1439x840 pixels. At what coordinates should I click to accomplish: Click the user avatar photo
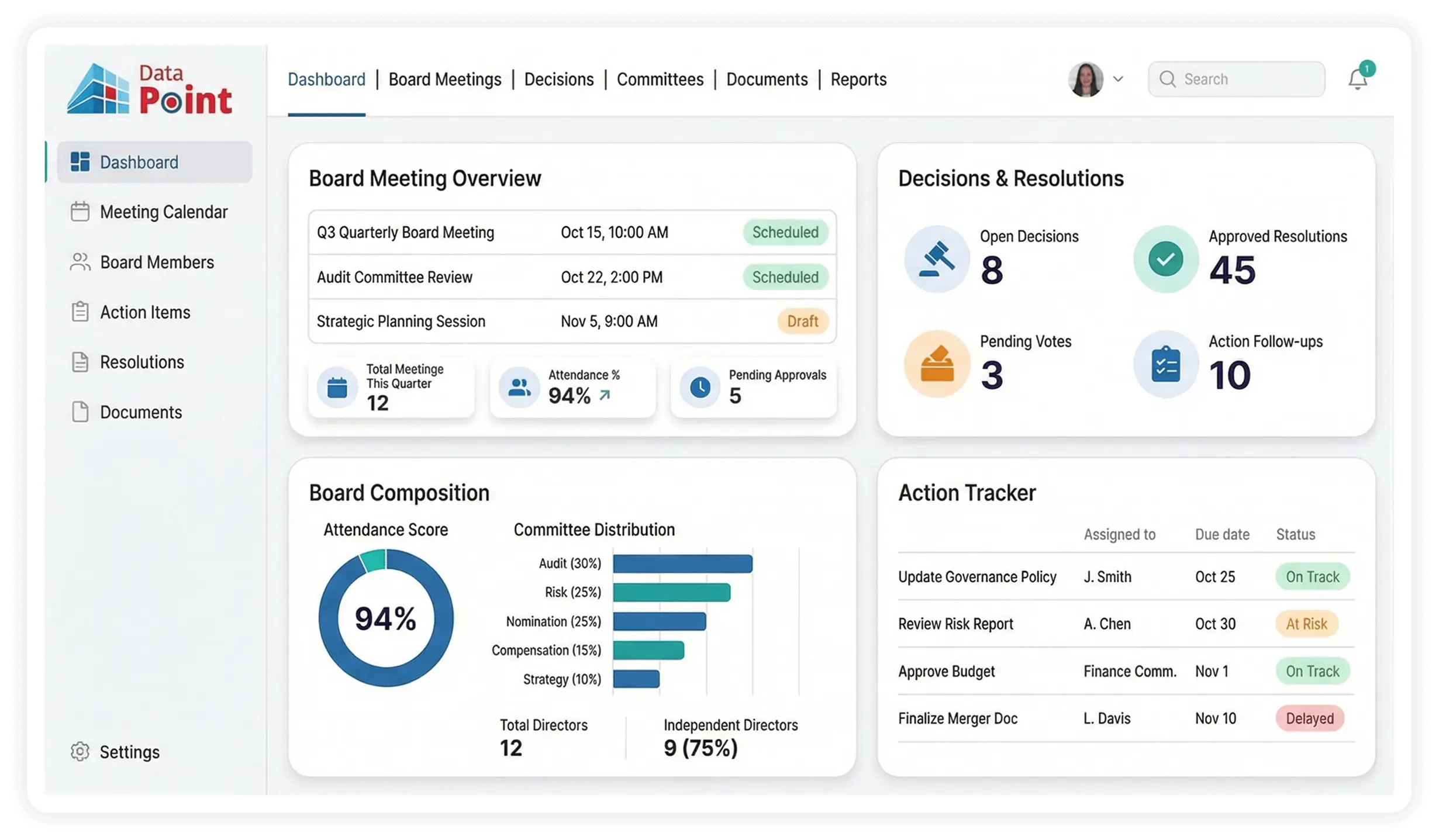1086,79
